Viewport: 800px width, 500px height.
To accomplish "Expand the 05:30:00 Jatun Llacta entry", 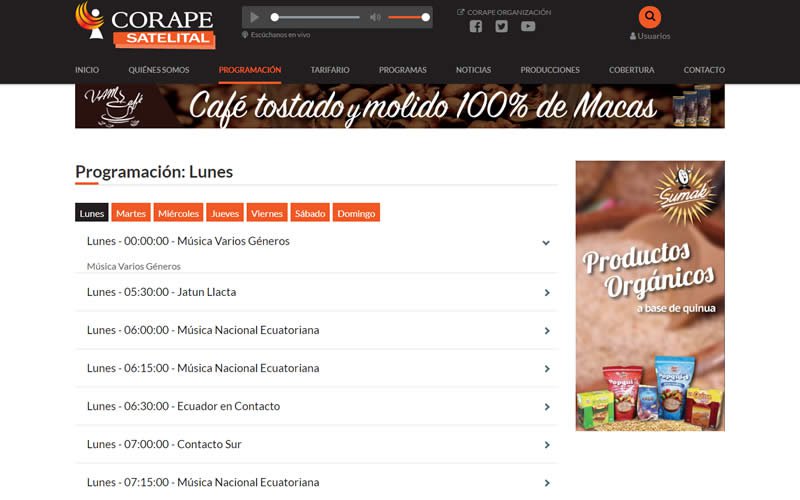I will [547, 293].
